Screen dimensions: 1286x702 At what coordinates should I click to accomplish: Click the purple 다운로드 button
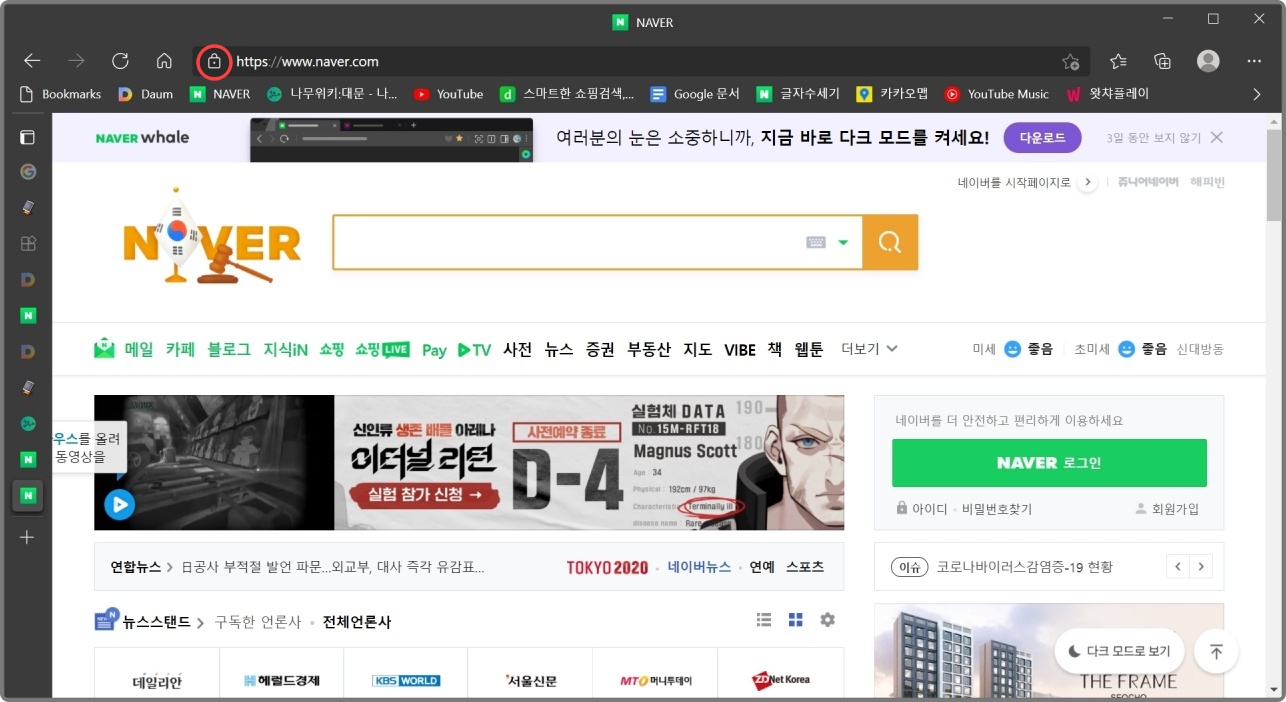[x=1042, y=137]
